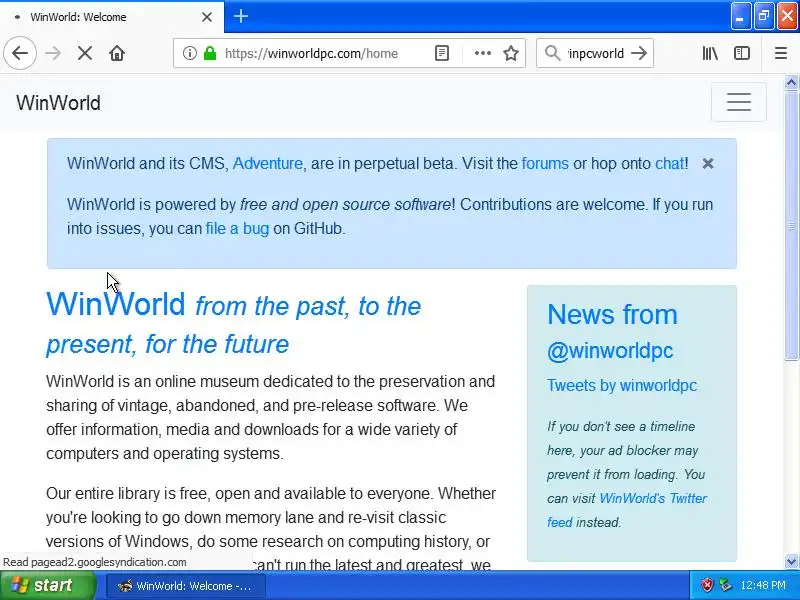Go back using the browser back arrow
The width and height of the screenshot is (800, 600).
click(20, 53)
